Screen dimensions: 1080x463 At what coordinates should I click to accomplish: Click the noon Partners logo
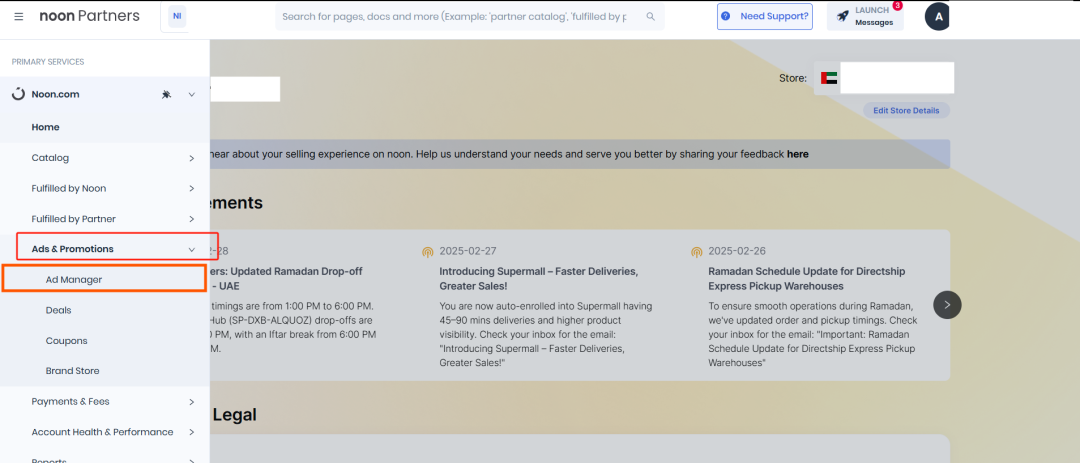(x=90, y=16)
